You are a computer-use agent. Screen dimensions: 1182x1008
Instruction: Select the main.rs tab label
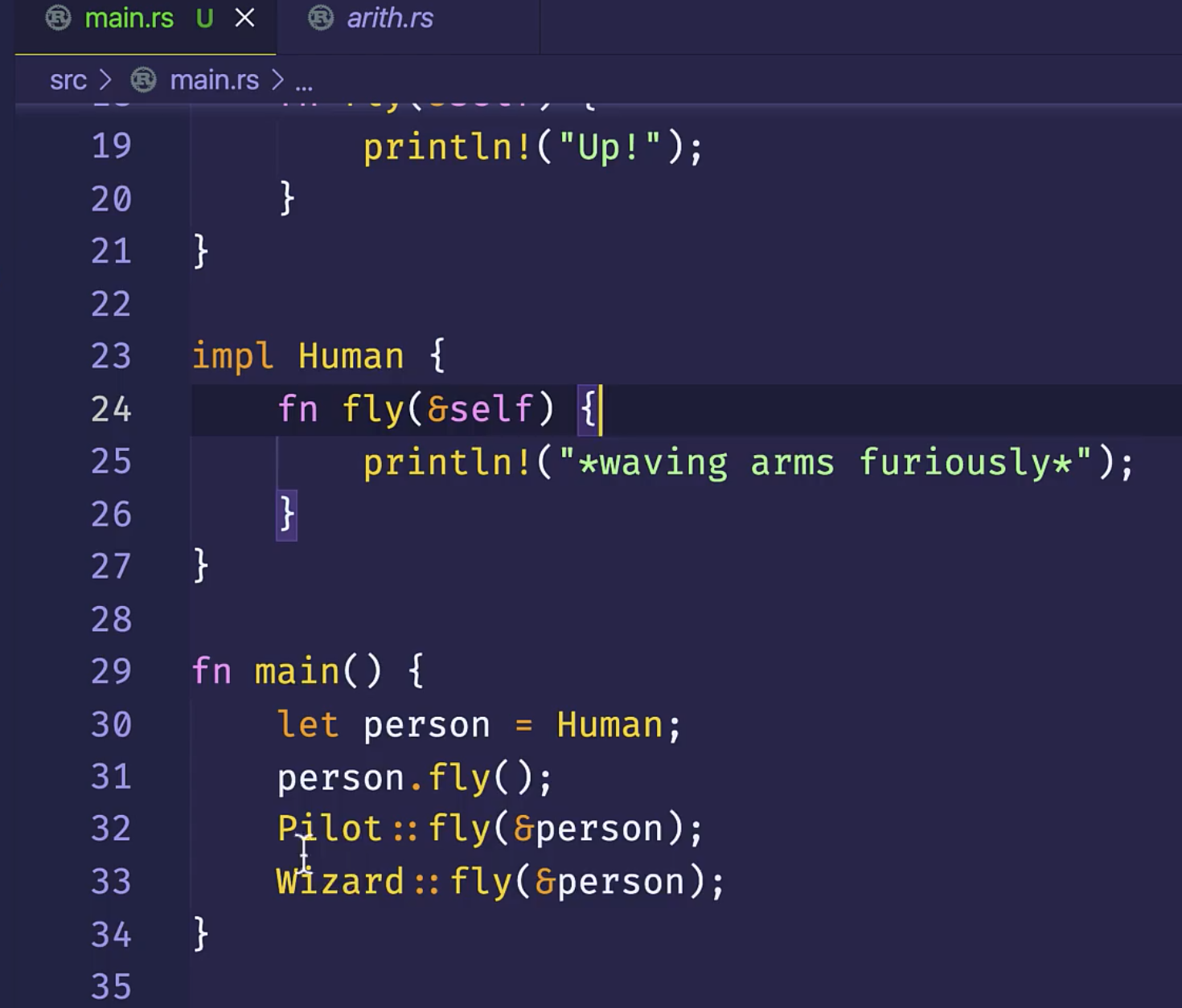129,18
